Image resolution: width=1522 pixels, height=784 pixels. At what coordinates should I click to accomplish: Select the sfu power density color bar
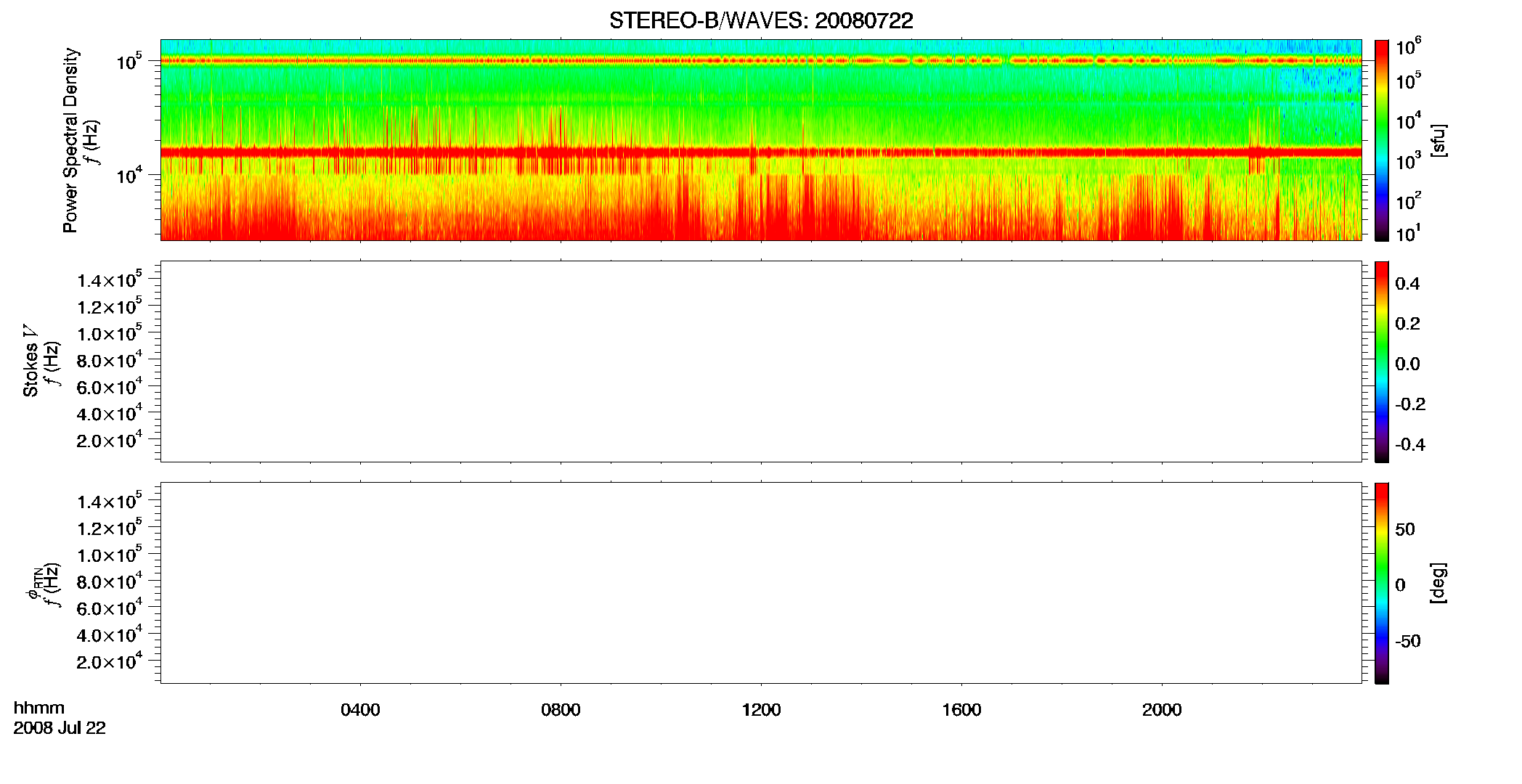click(1382, 140)
